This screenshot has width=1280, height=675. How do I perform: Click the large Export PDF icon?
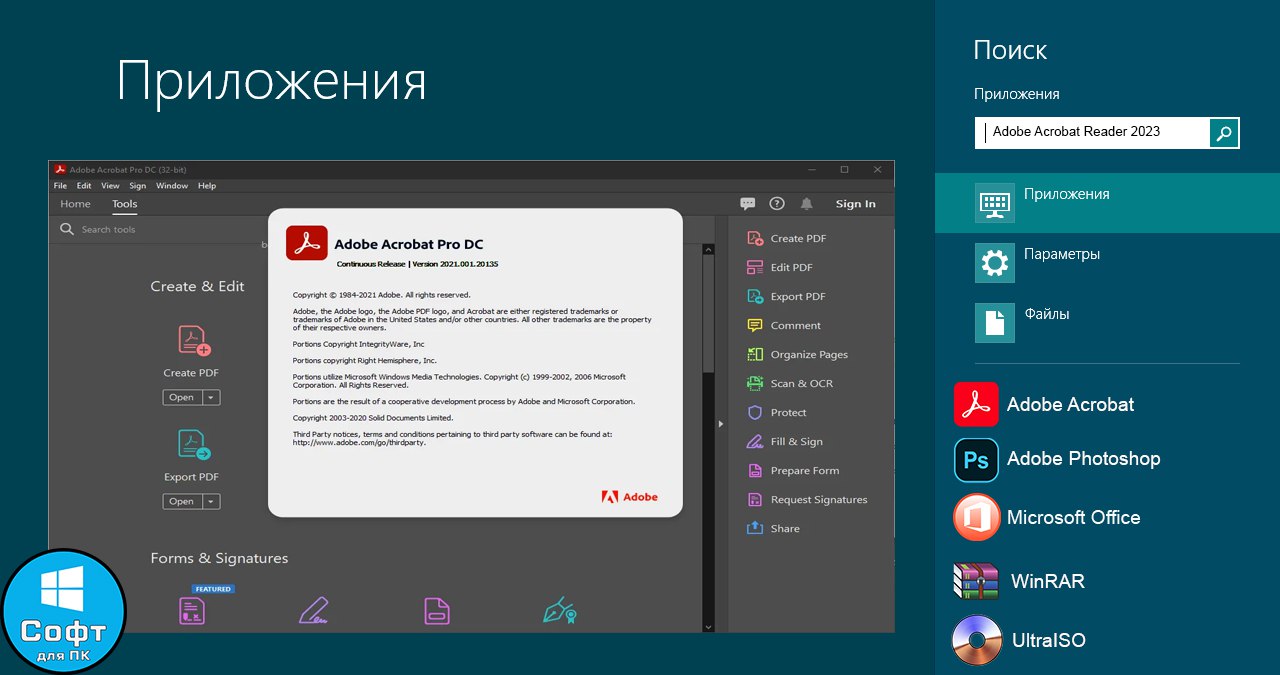(193, 445)
